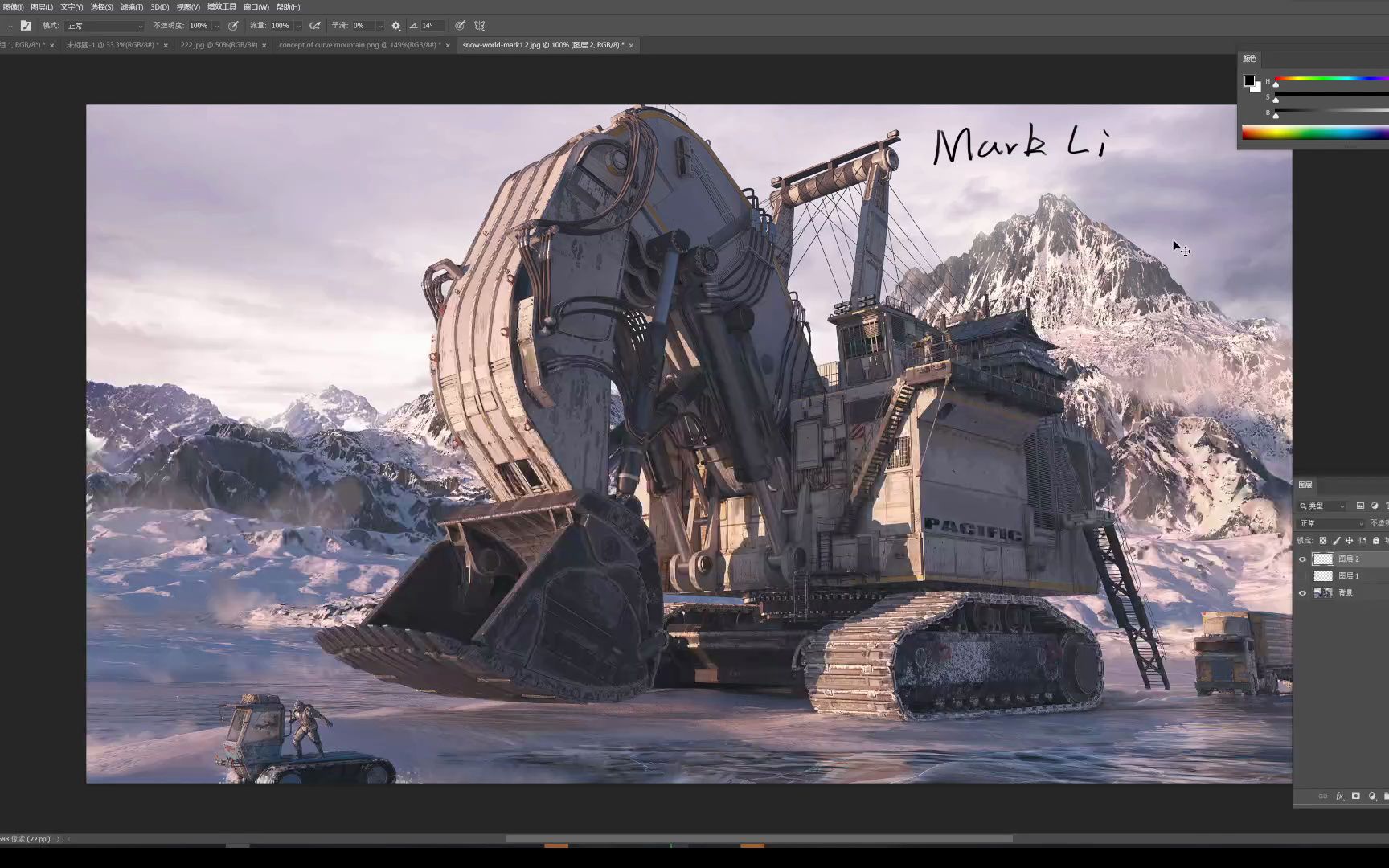1389x868 pixels.
Task: Open the 模式 blend mode dropdown
Action: coord(104,26)
